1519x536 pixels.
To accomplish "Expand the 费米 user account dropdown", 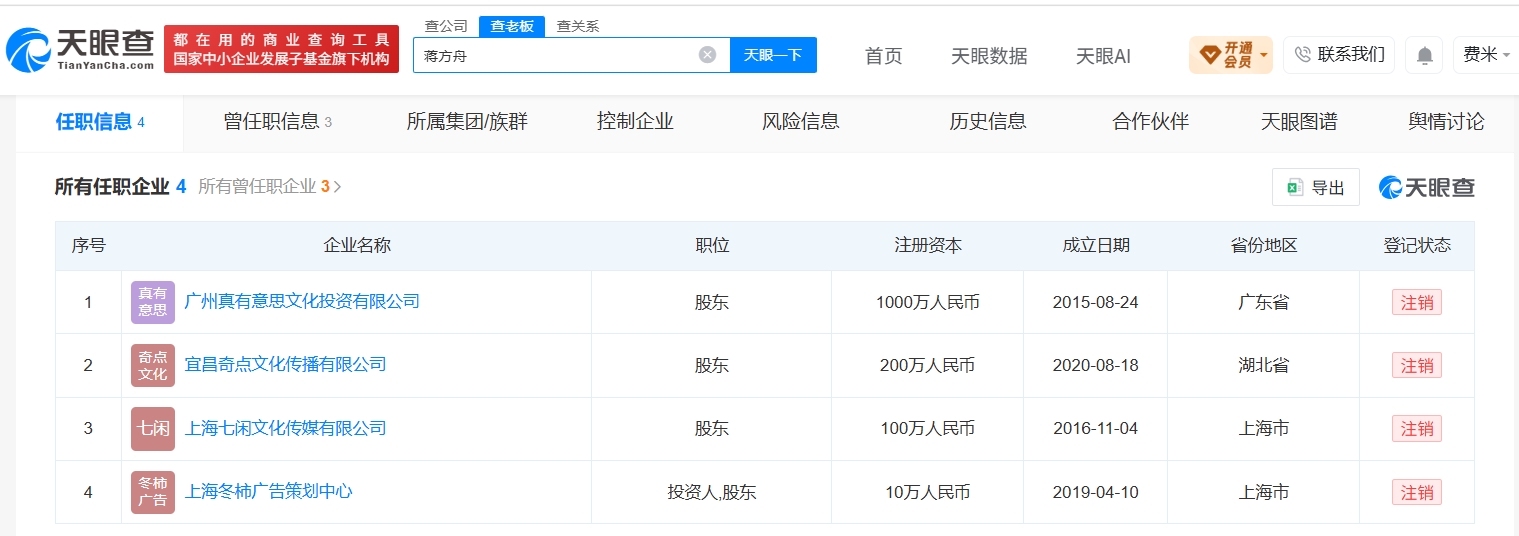I will 1487,55.
